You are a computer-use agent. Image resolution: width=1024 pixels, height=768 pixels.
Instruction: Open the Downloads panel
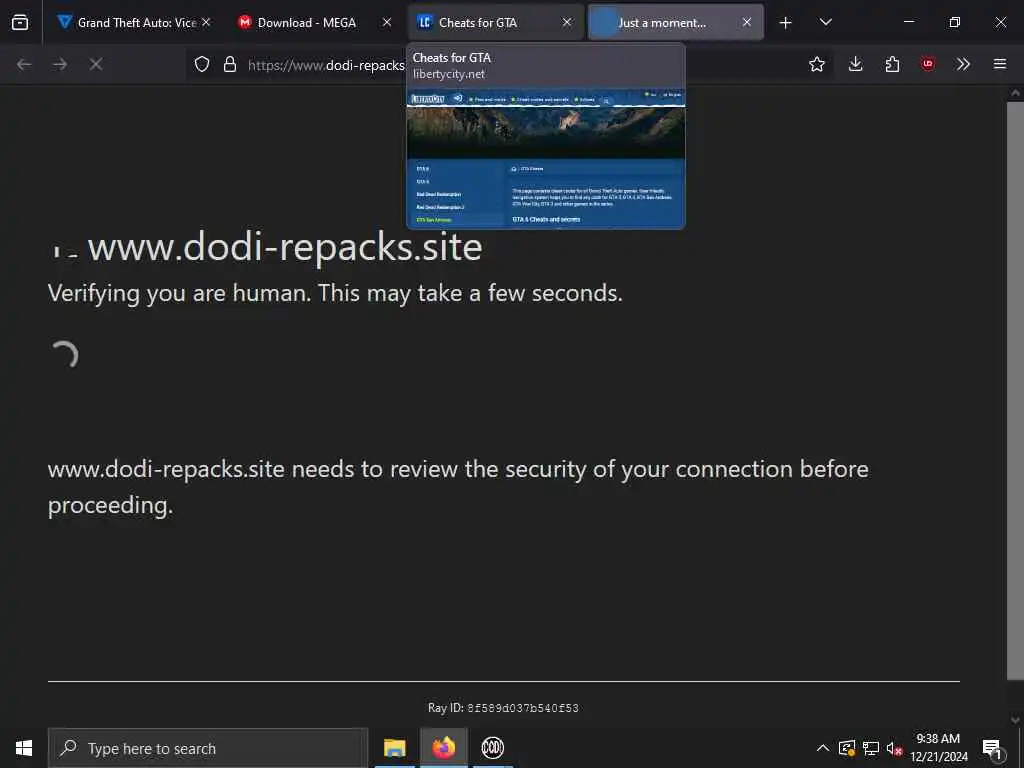[x=856, y=64]
